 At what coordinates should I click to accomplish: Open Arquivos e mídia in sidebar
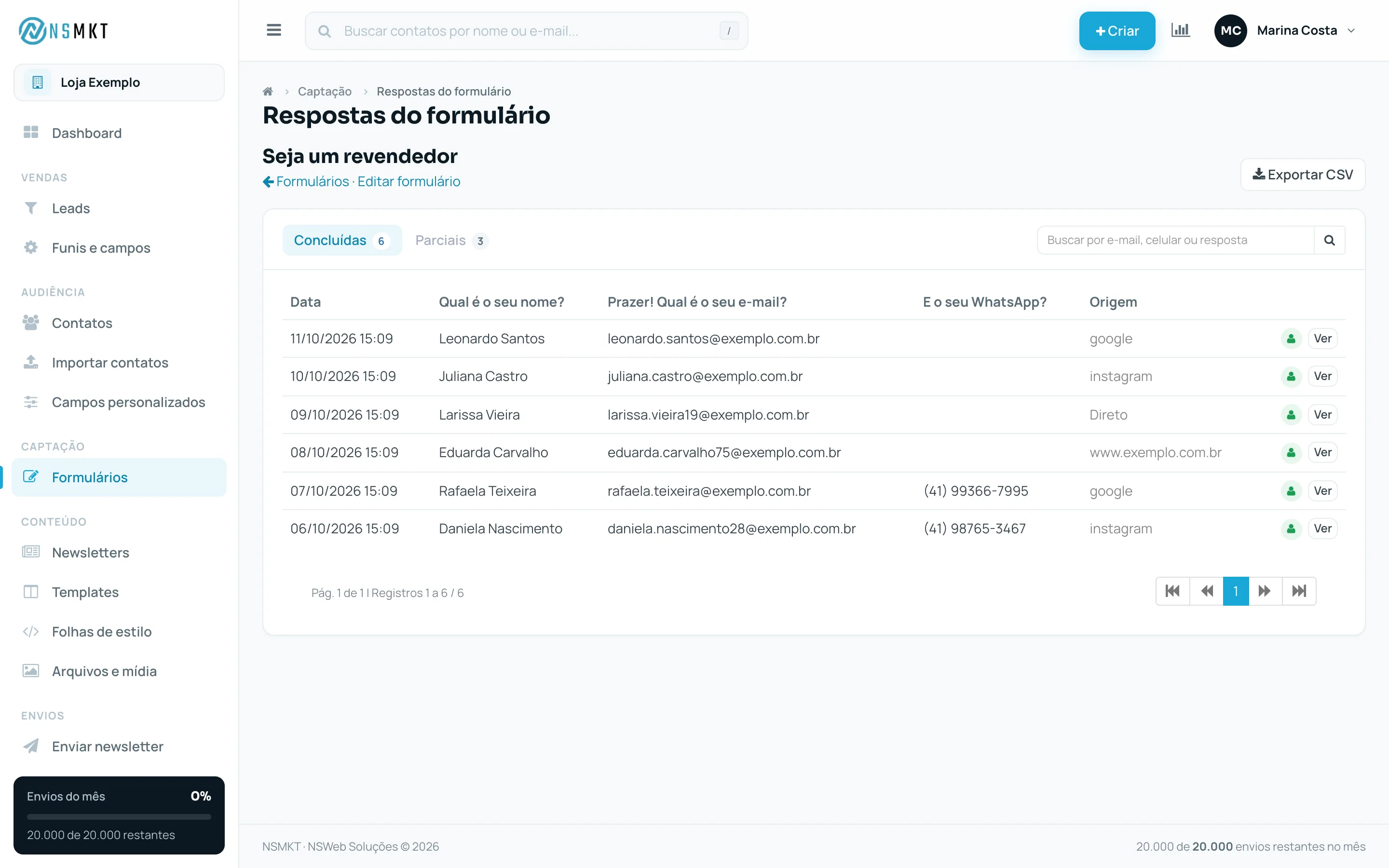pyautogui.click(x=119, y=672)
